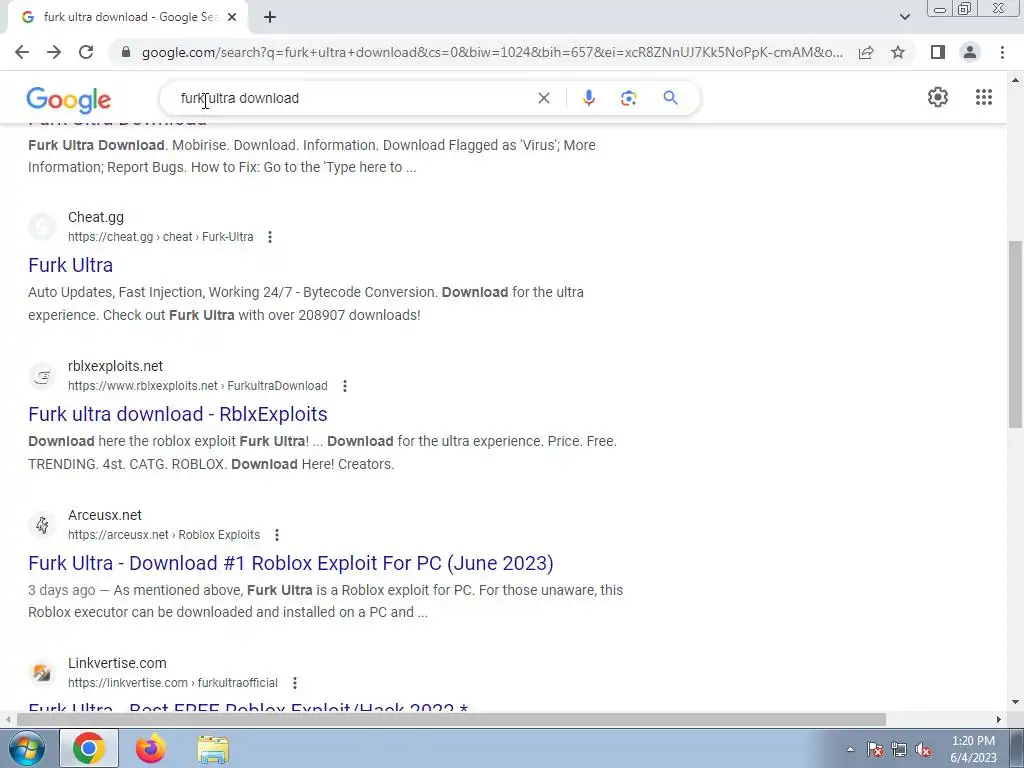Click the rblxexploits.net favicon
Viewport: 1024px width, 768px height.
pyautogui.click(x=42, y=376)
